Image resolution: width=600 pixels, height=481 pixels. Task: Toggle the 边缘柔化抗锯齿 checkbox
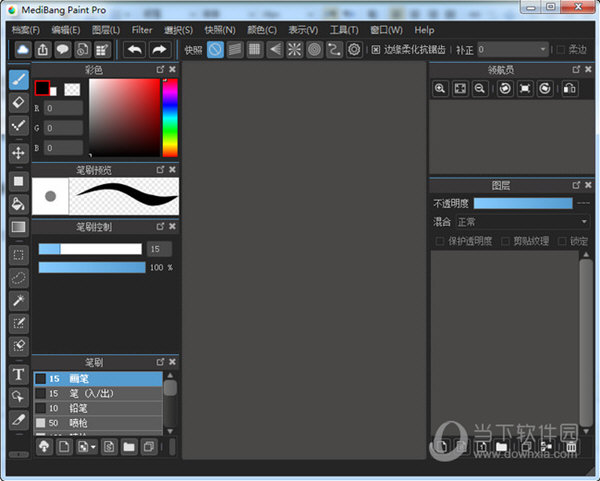[376, 50]
